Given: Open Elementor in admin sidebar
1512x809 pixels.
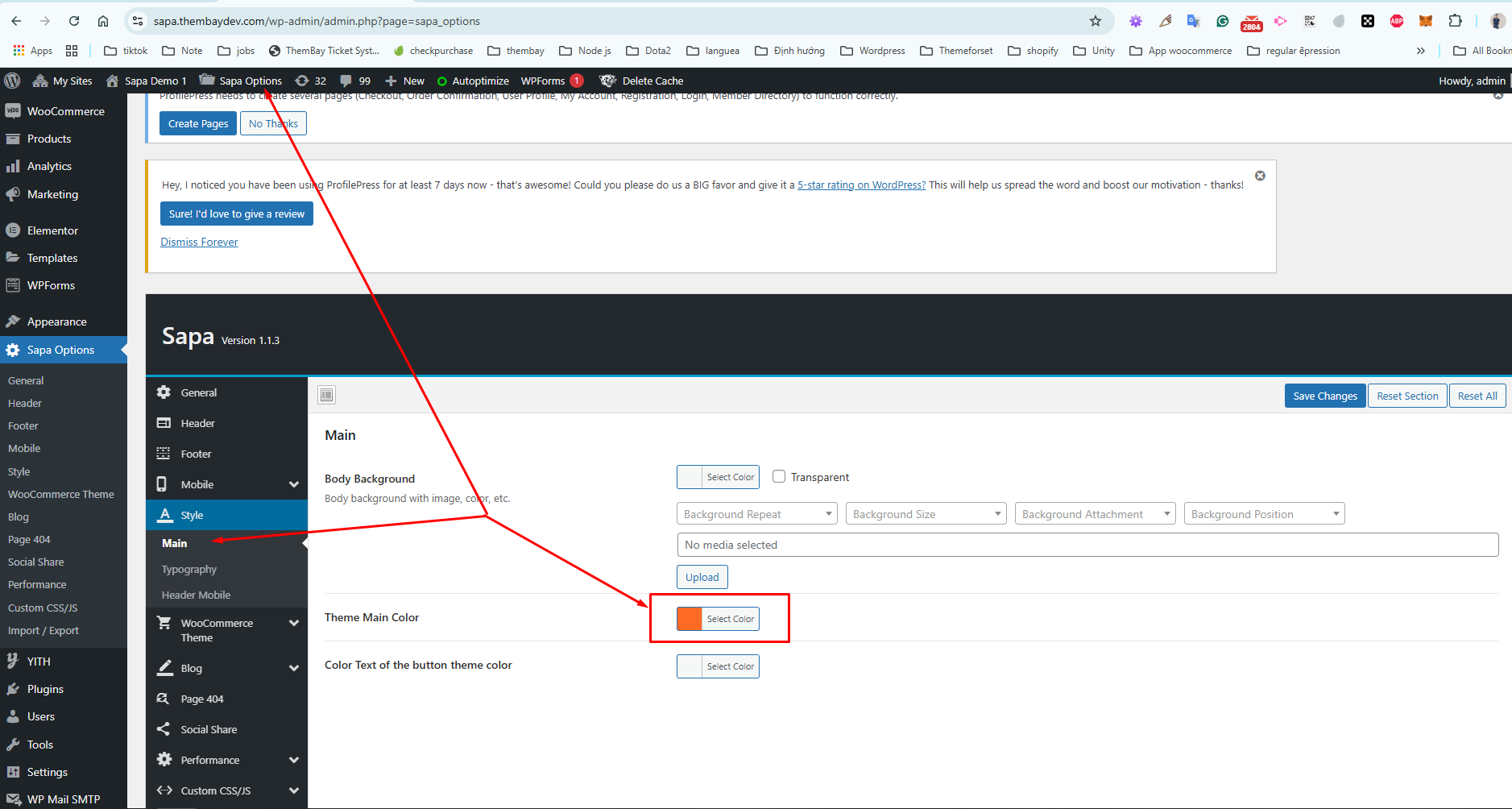Looking at the screenshot, I should point(64,230).
